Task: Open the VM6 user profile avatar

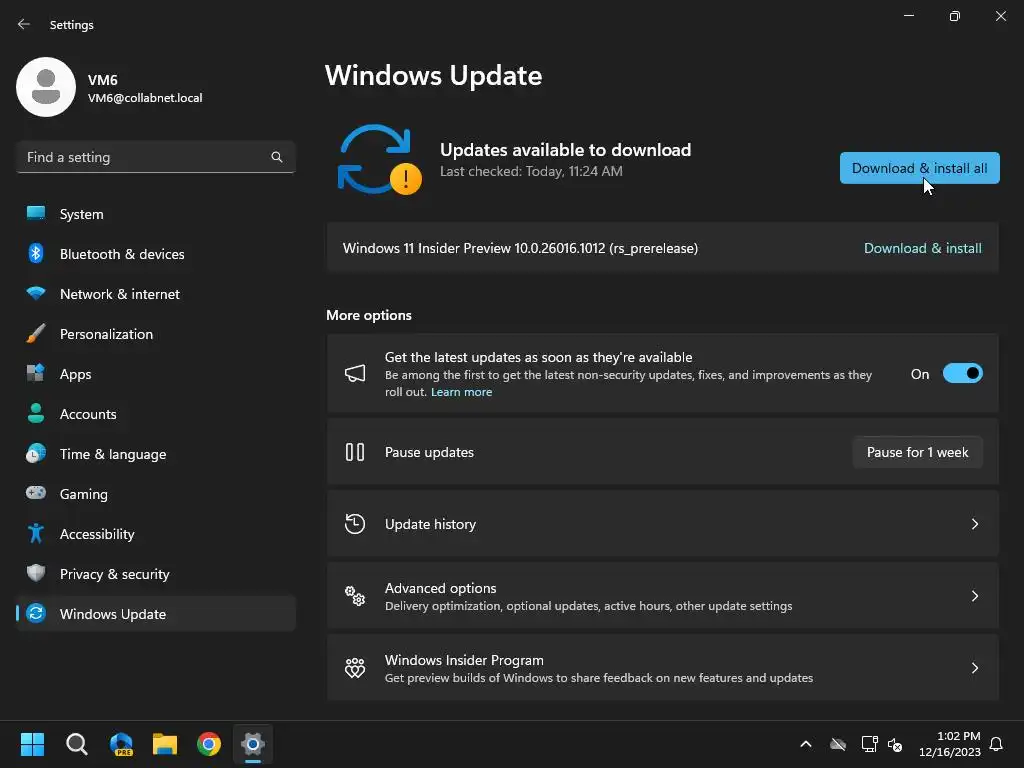Action: (x=46, y=87)
